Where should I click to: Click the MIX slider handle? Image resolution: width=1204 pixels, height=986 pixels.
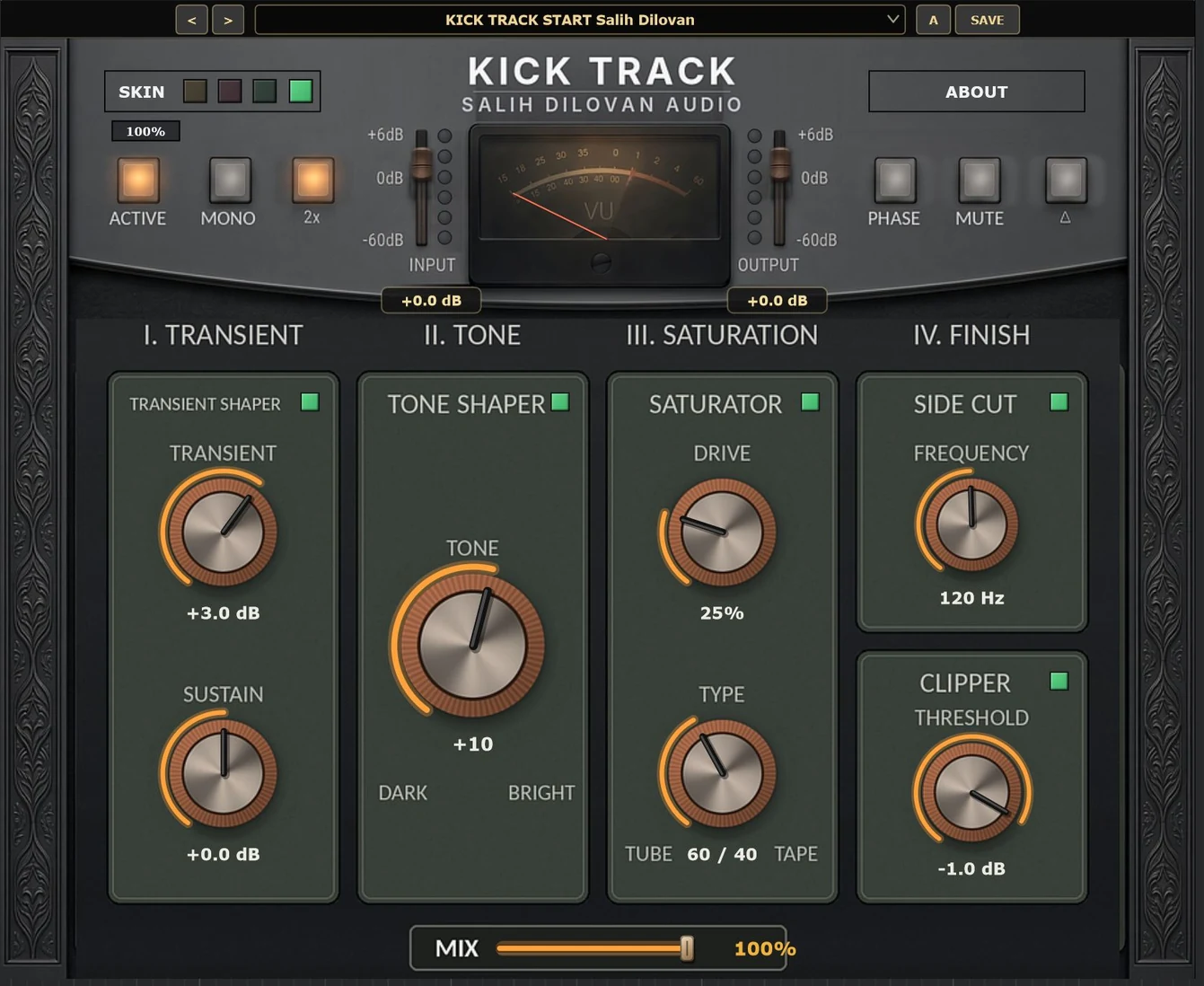(687, 948)
